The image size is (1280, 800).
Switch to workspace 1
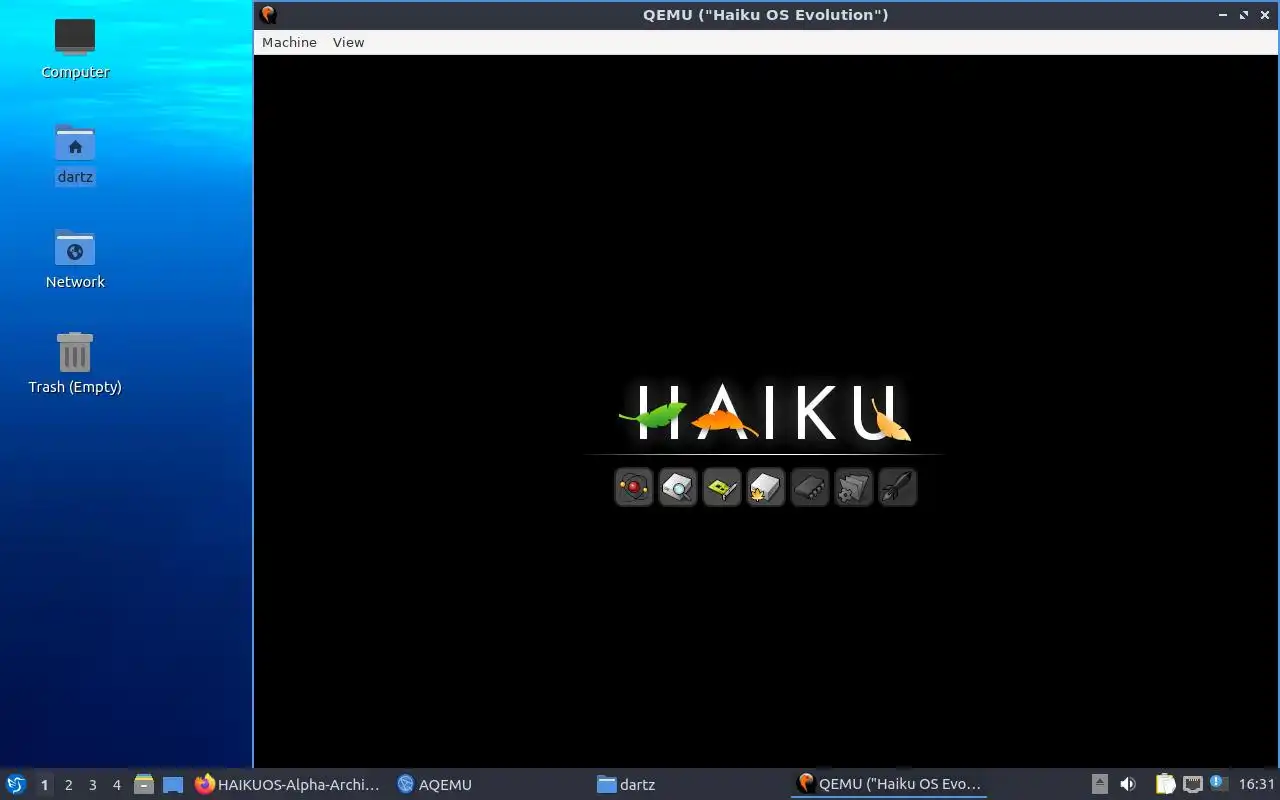click(x=44, y=785)
